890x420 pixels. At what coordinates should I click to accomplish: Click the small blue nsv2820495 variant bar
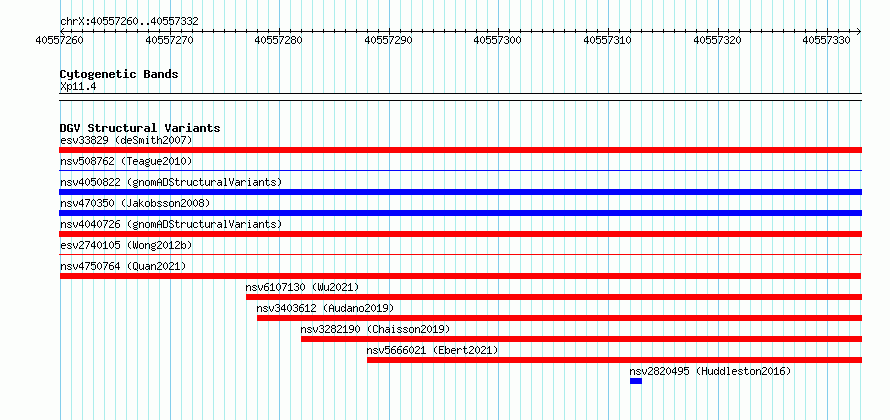coord(636,381)
